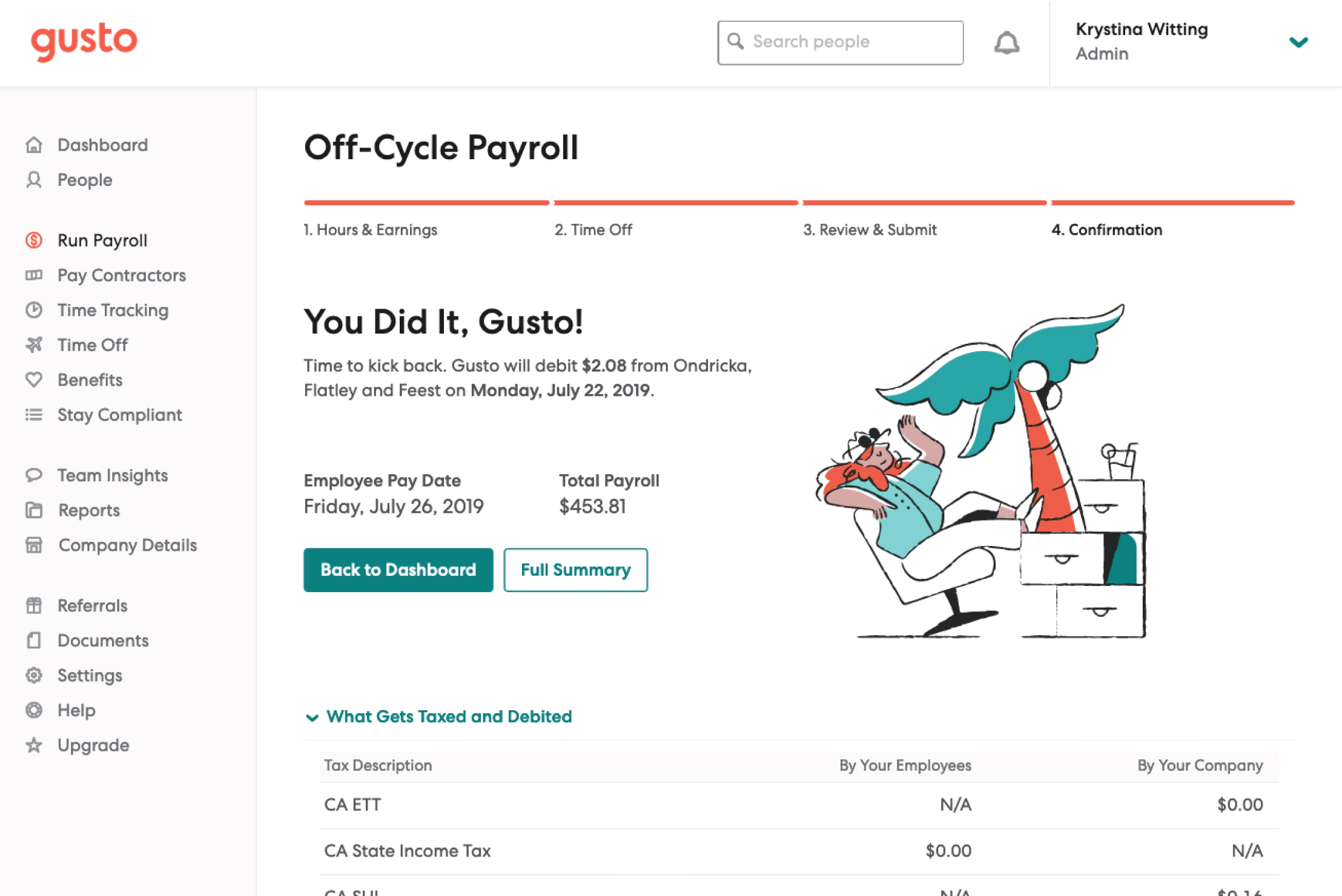Click the Settings gear icon
The height and width of the screenshot is (896, 1342).
coord(34,676)
